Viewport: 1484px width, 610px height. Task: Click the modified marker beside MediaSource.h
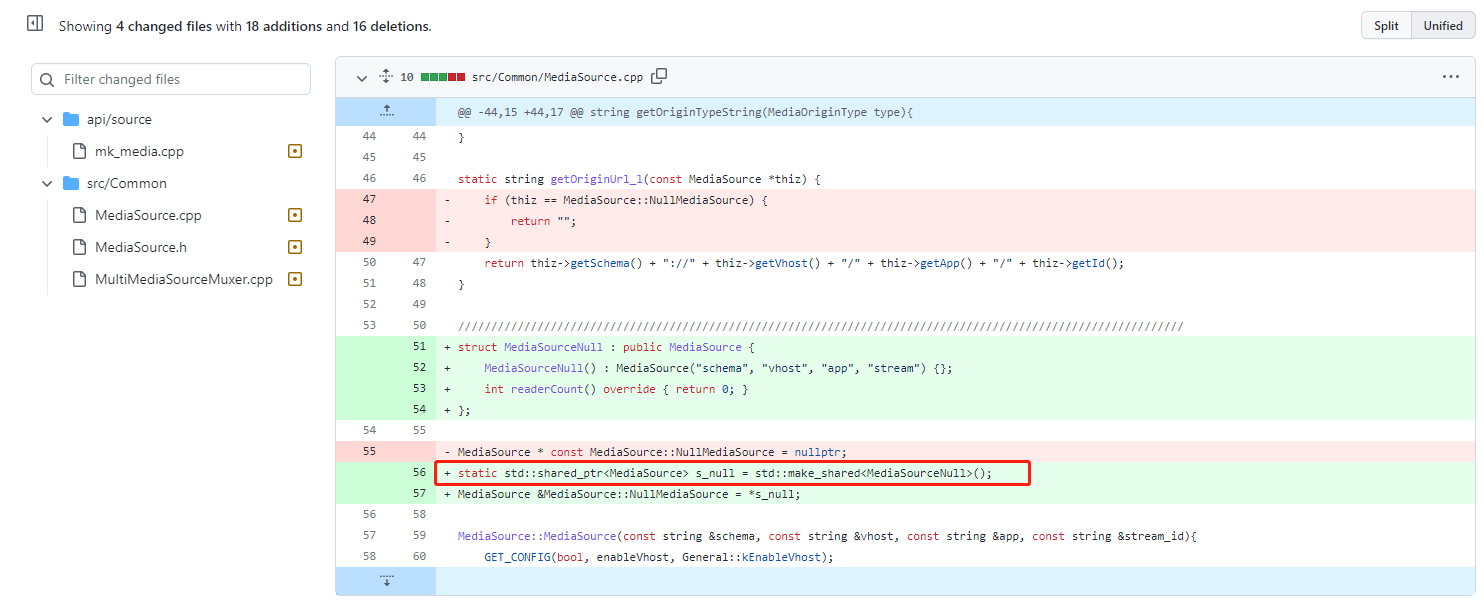coord(294,246)
